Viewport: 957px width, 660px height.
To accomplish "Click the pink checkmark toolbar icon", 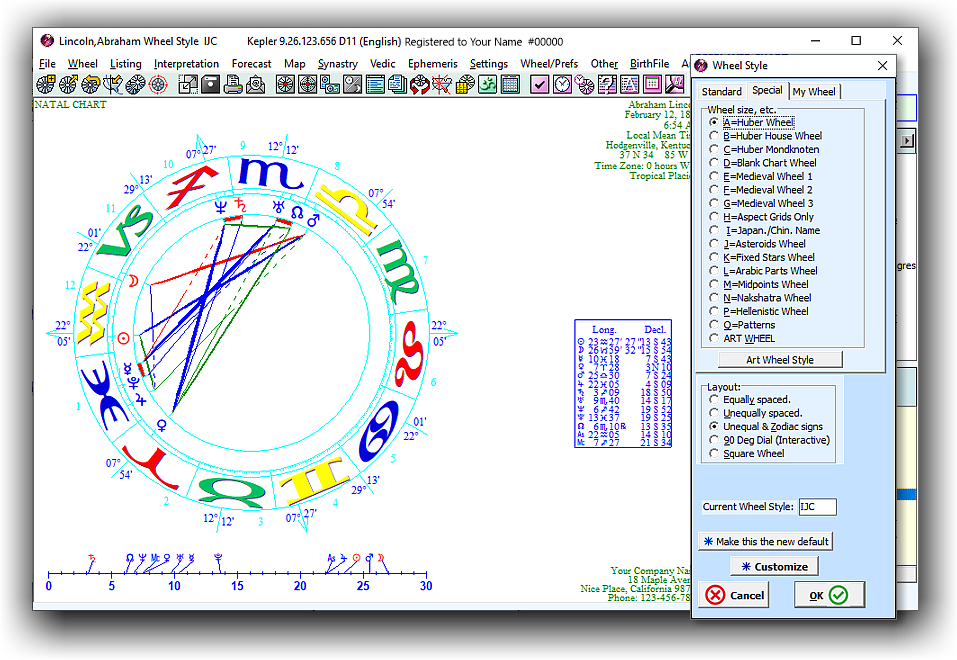I will [x=540, y=85].
